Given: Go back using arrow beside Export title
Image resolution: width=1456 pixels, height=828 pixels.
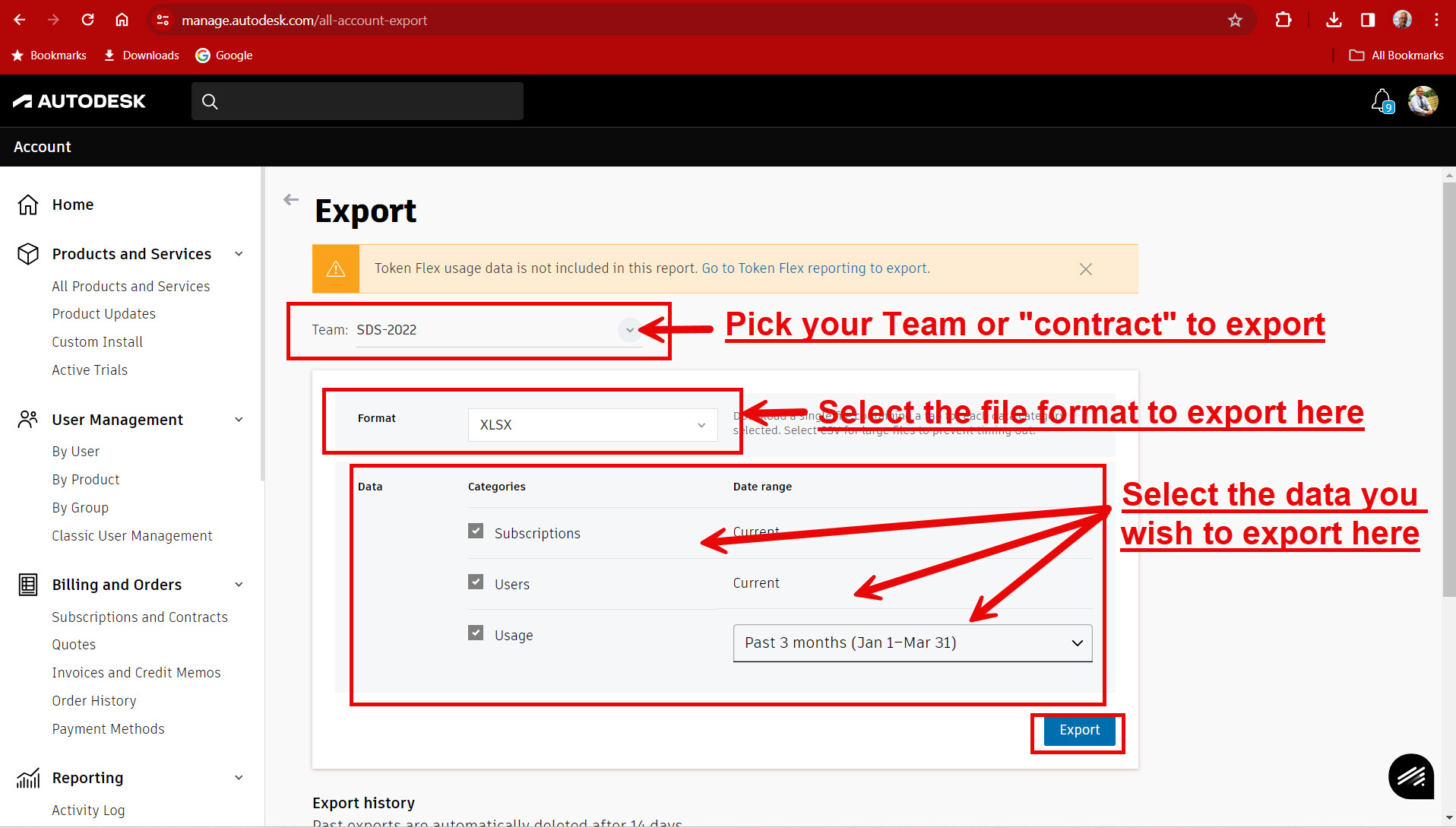Looking at the screenshot, I should coord(291,200).
